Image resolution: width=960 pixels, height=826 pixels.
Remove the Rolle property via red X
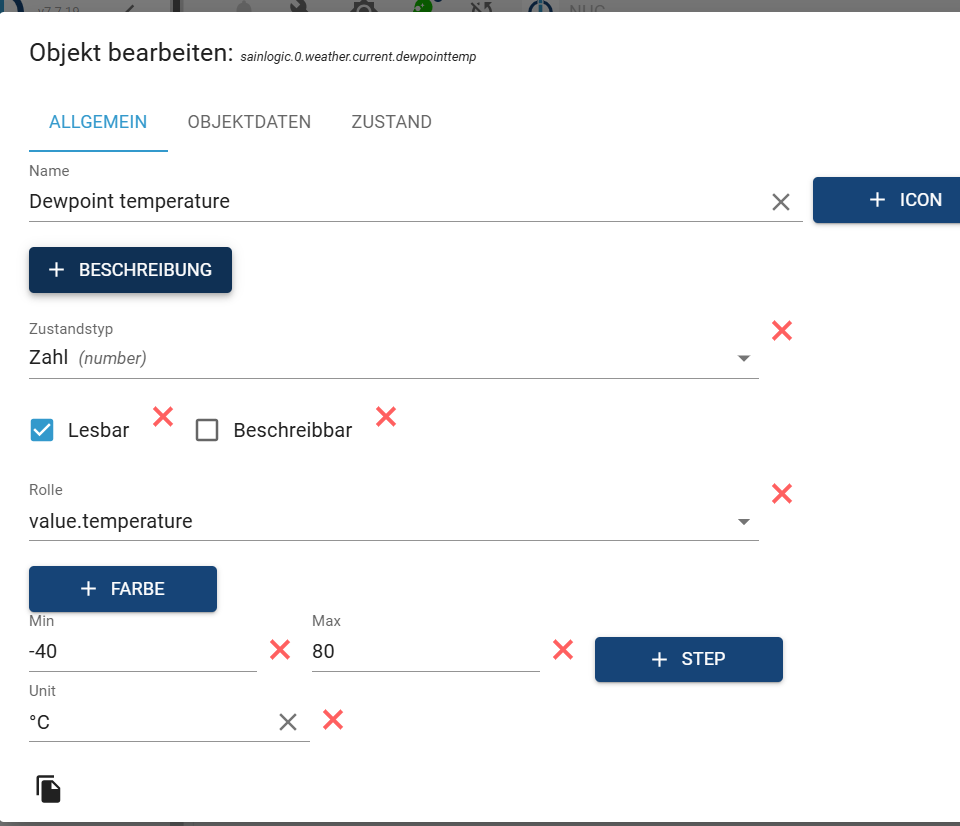782,492
